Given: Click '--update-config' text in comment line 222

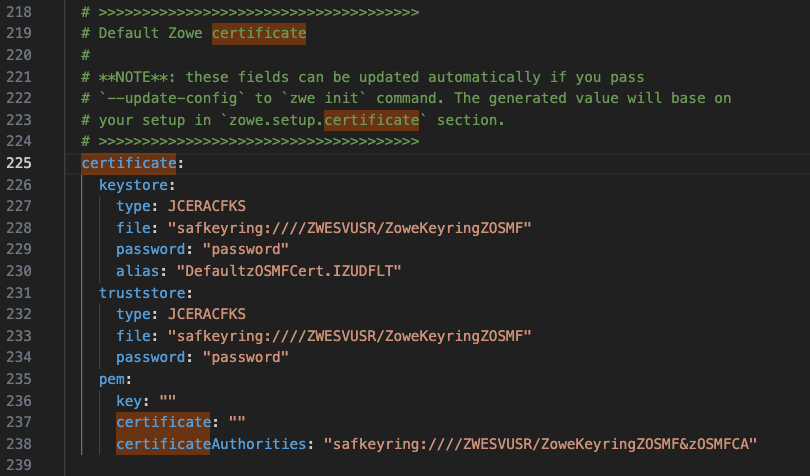Looking at the screenshot, I should pos(172,99).
